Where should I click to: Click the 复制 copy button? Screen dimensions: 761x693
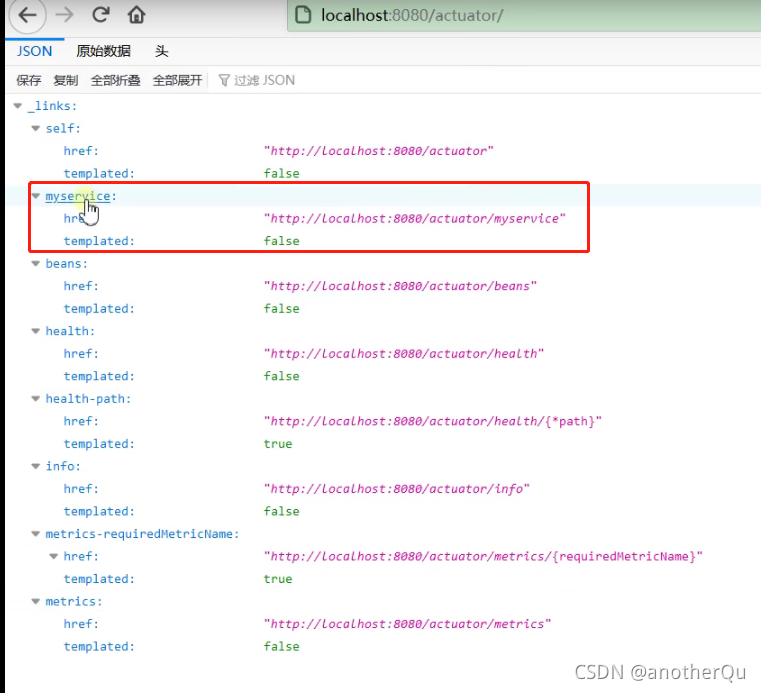click(66, 80)
